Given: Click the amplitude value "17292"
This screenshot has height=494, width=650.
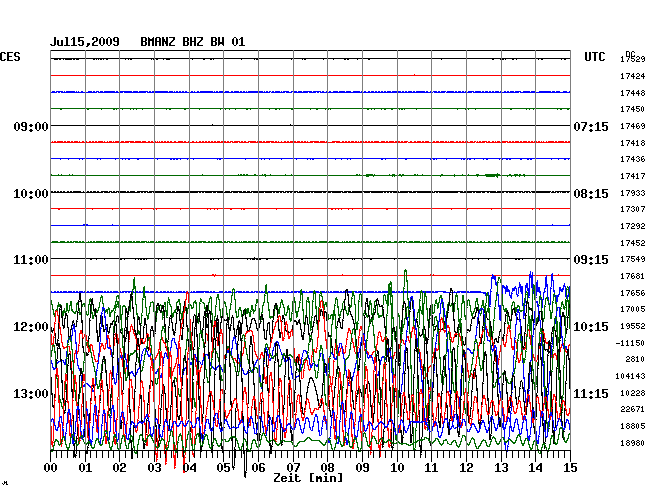Looking at the screenshot, I should pyautogui.click(x=633, y=227).
